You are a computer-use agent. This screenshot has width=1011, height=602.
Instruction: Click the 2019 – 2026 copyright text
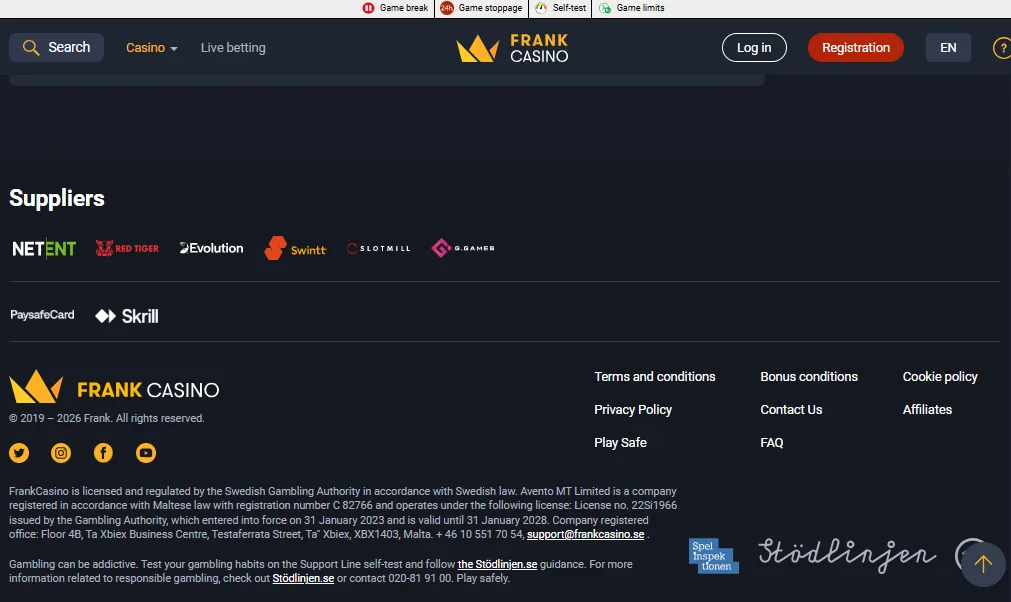106,418
